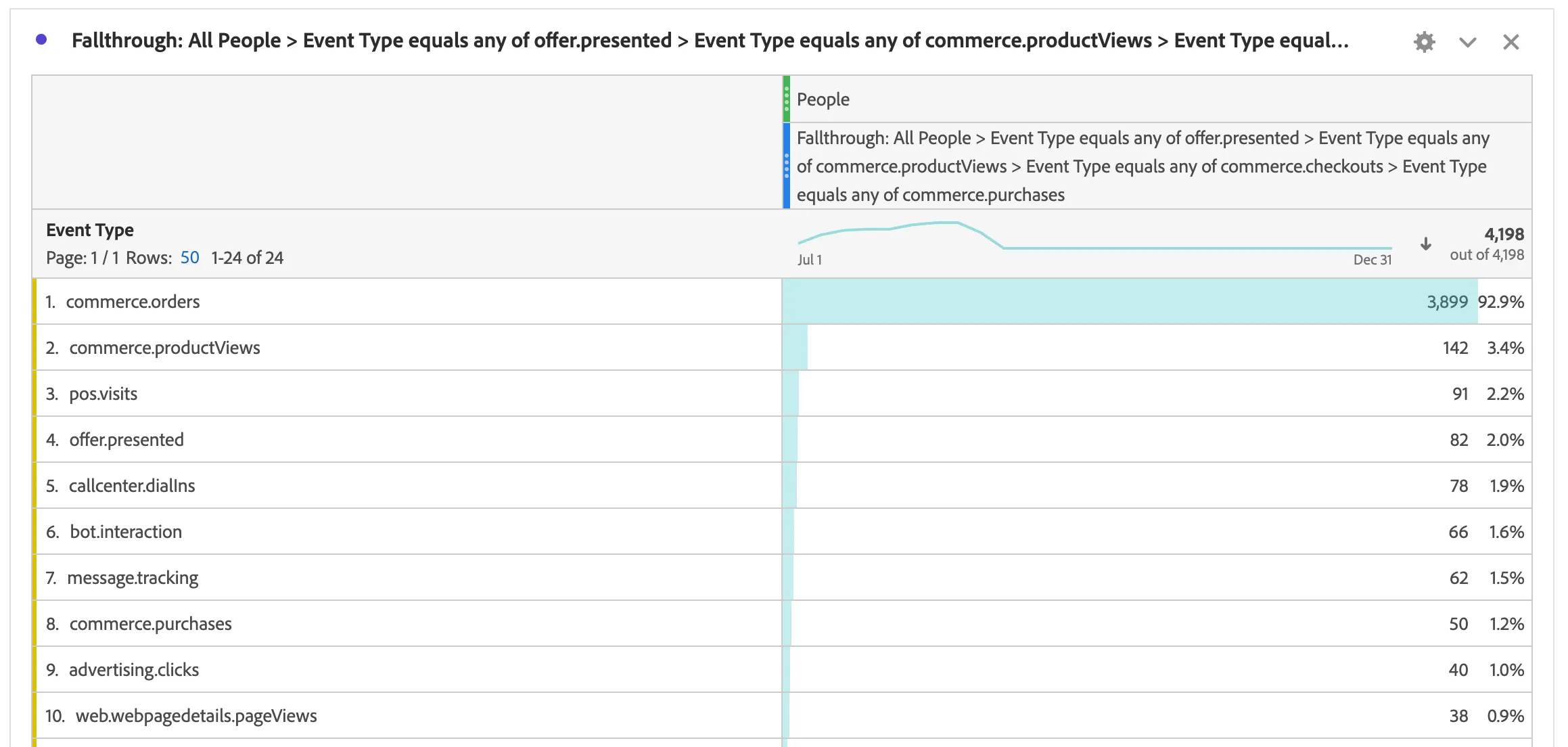The width and height of the screenshot is (1568, 747).
Task: Click the blue handle on Fallthrough segment header
Action: coord(787,166)
